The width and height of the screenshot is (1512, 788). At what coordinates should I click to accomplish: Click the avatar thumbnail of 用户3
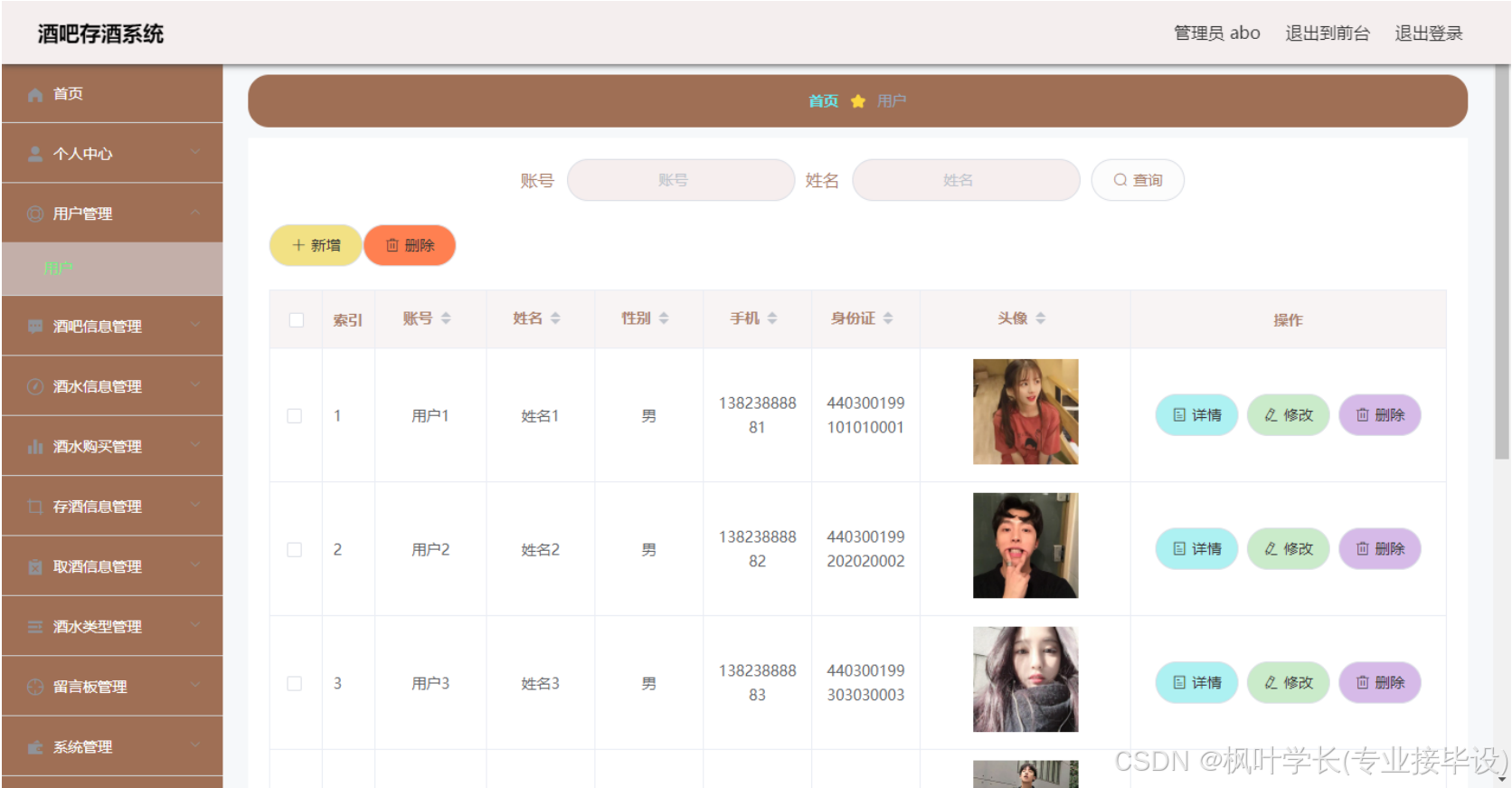click(1025, 679)
